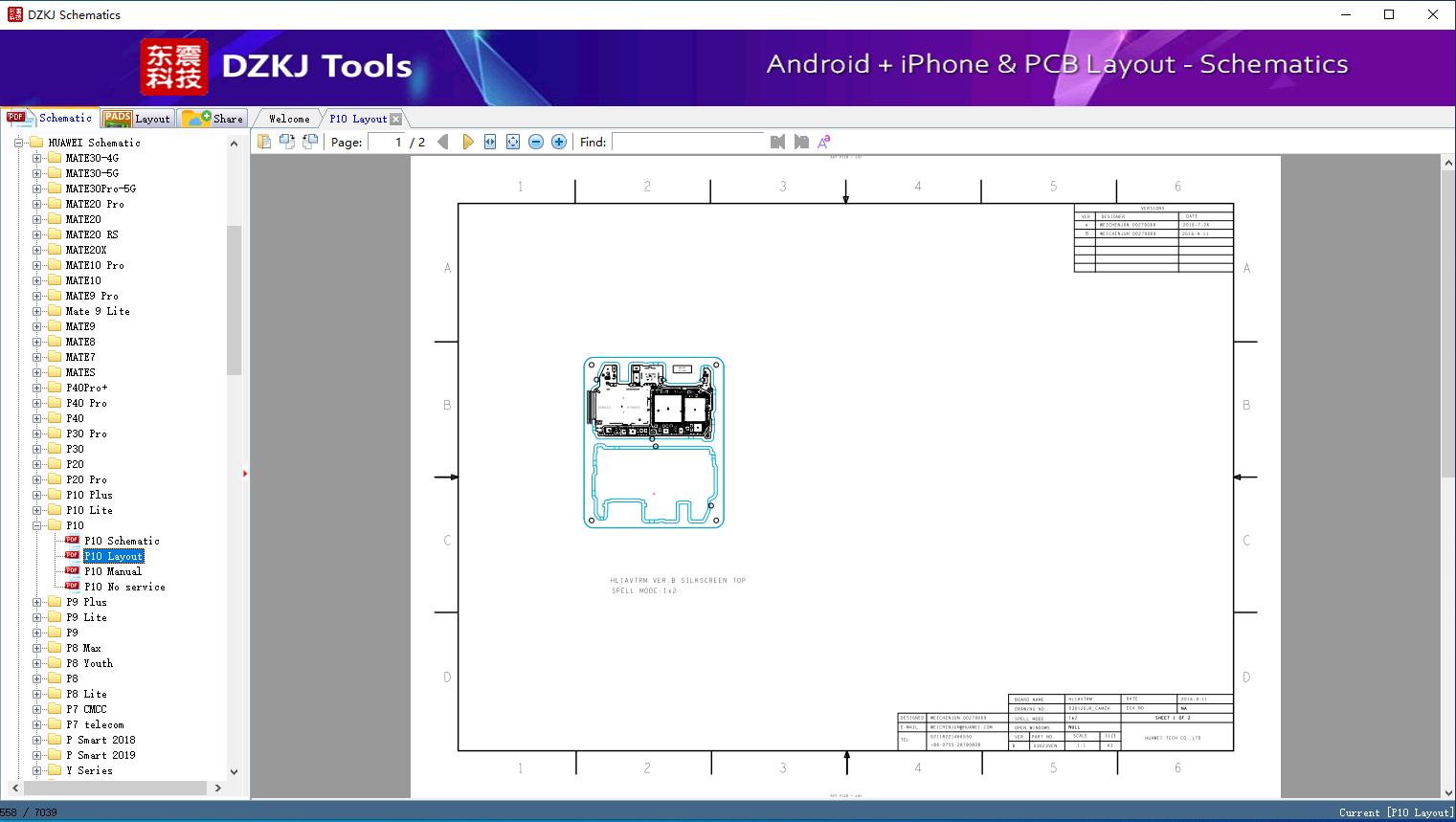Select the MATE10 Pro folder label
1456x822 pixels.
[x=95, y=265]
